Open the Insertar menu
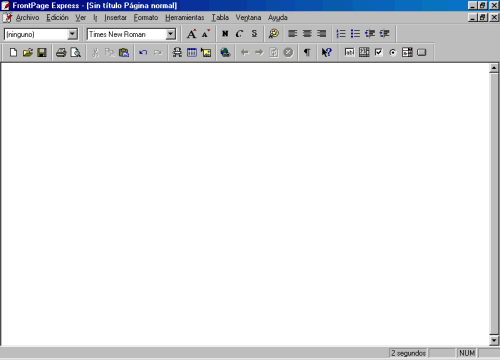 pos(115,17)
